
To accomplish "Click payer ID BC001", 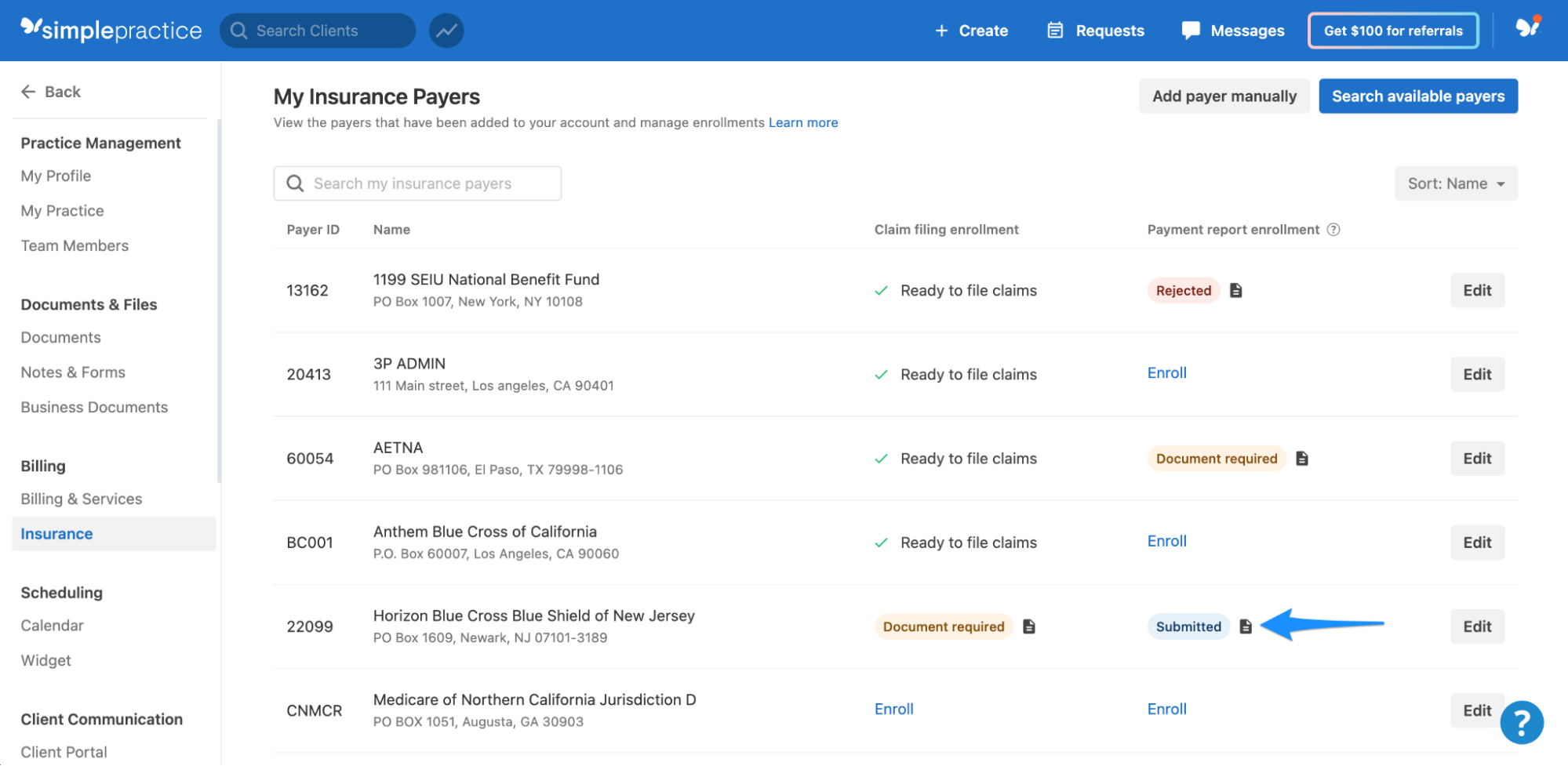I will pyautogui.click(x=310, y=542).
